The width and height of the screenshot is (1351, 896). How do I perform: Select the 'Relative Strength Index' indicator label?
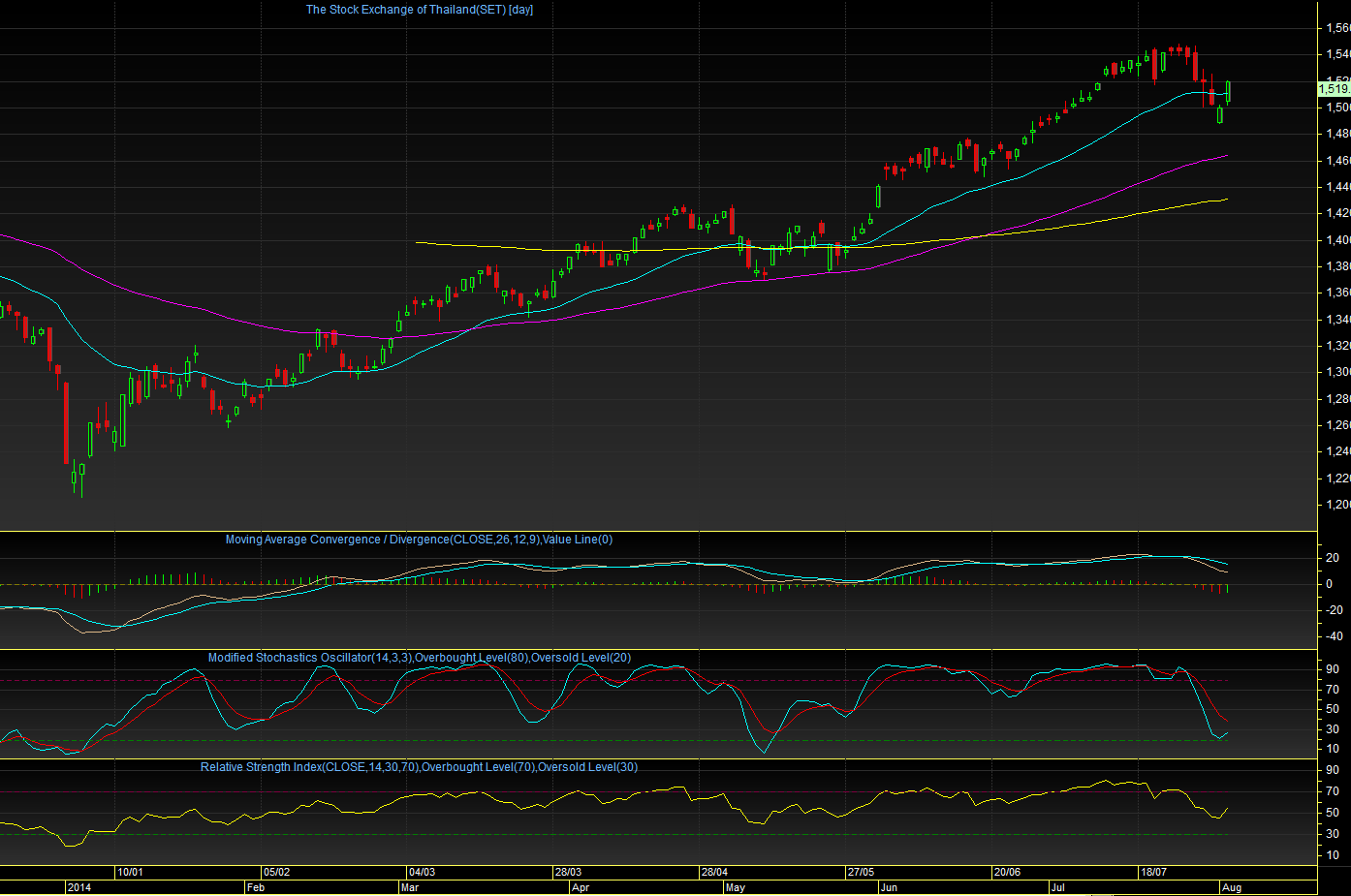click(x=262, y=767)
